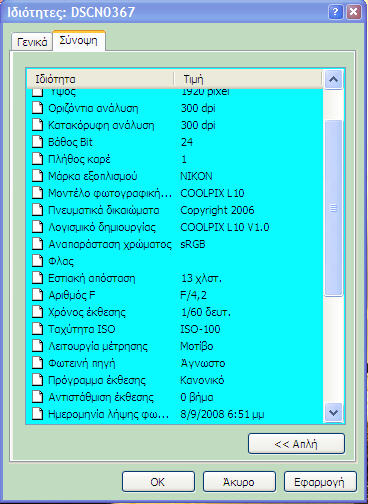The height and width of the screenshot is (504, 368).
Task: Click the scrollbar down arrow
Action: click(333, 413)
